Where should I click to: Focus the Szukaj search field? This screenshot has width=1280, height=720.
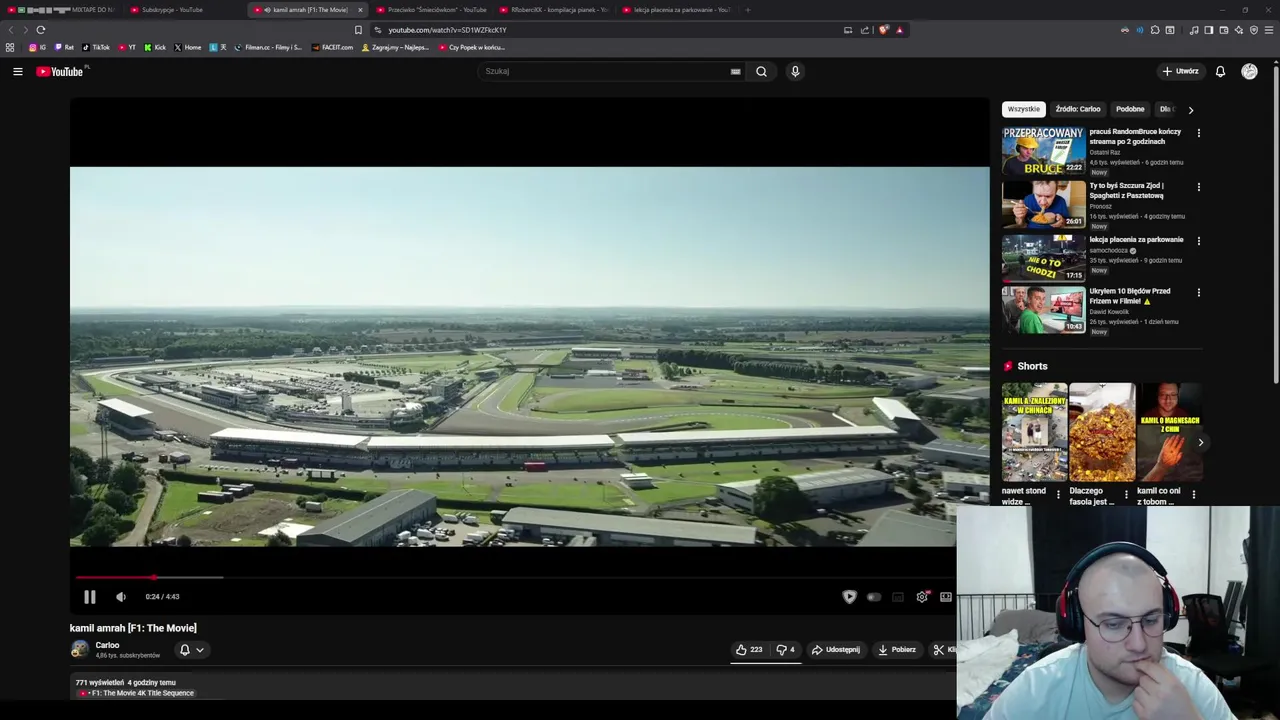click(605, 71)
